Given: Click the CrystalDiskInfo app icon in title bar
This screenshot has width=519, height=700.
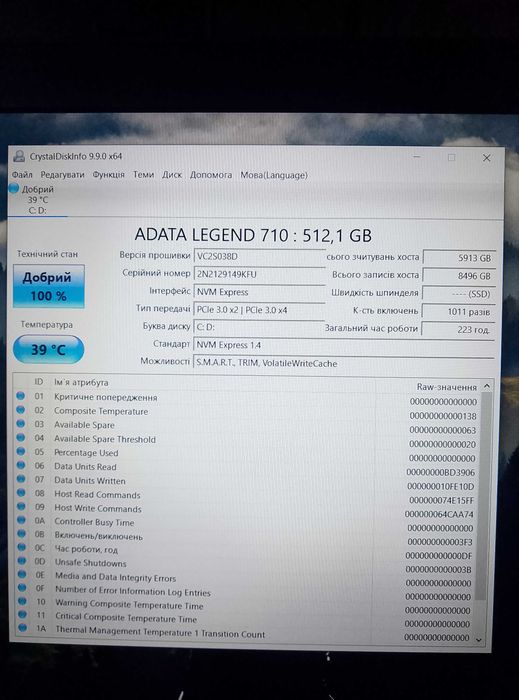Looking at the screenshot, I should 19,156.
